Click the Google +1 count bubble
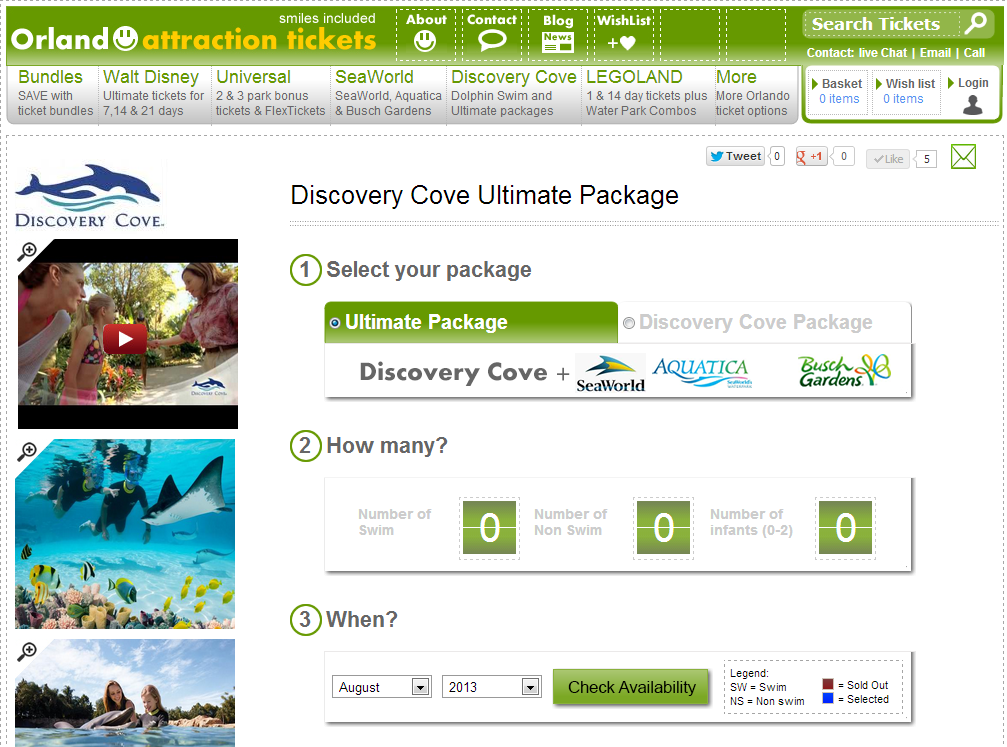The image size is (1007, 747). point(843,156)
